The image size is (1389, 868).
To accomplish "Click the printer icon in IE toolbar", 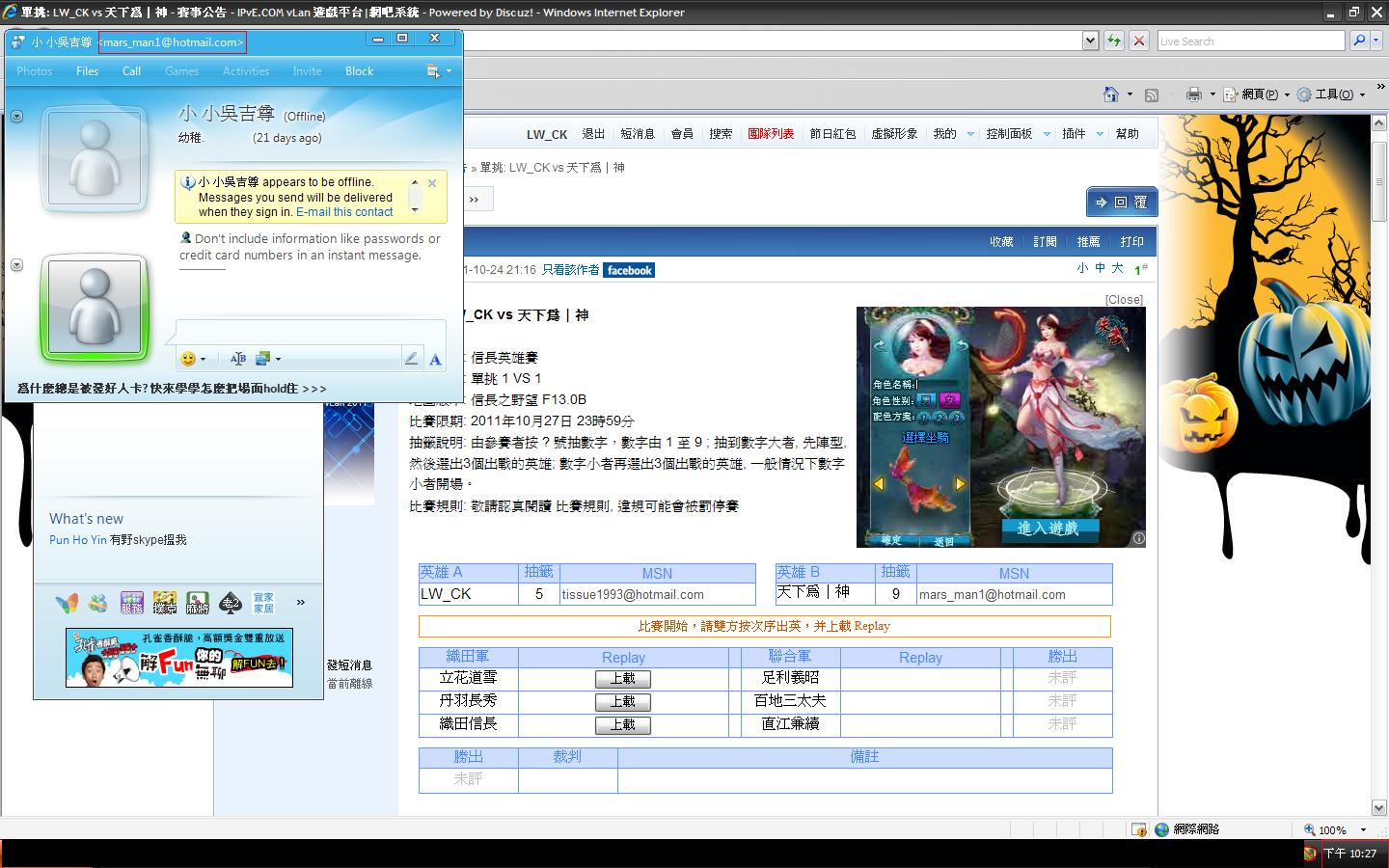I will coord(1193,94).
